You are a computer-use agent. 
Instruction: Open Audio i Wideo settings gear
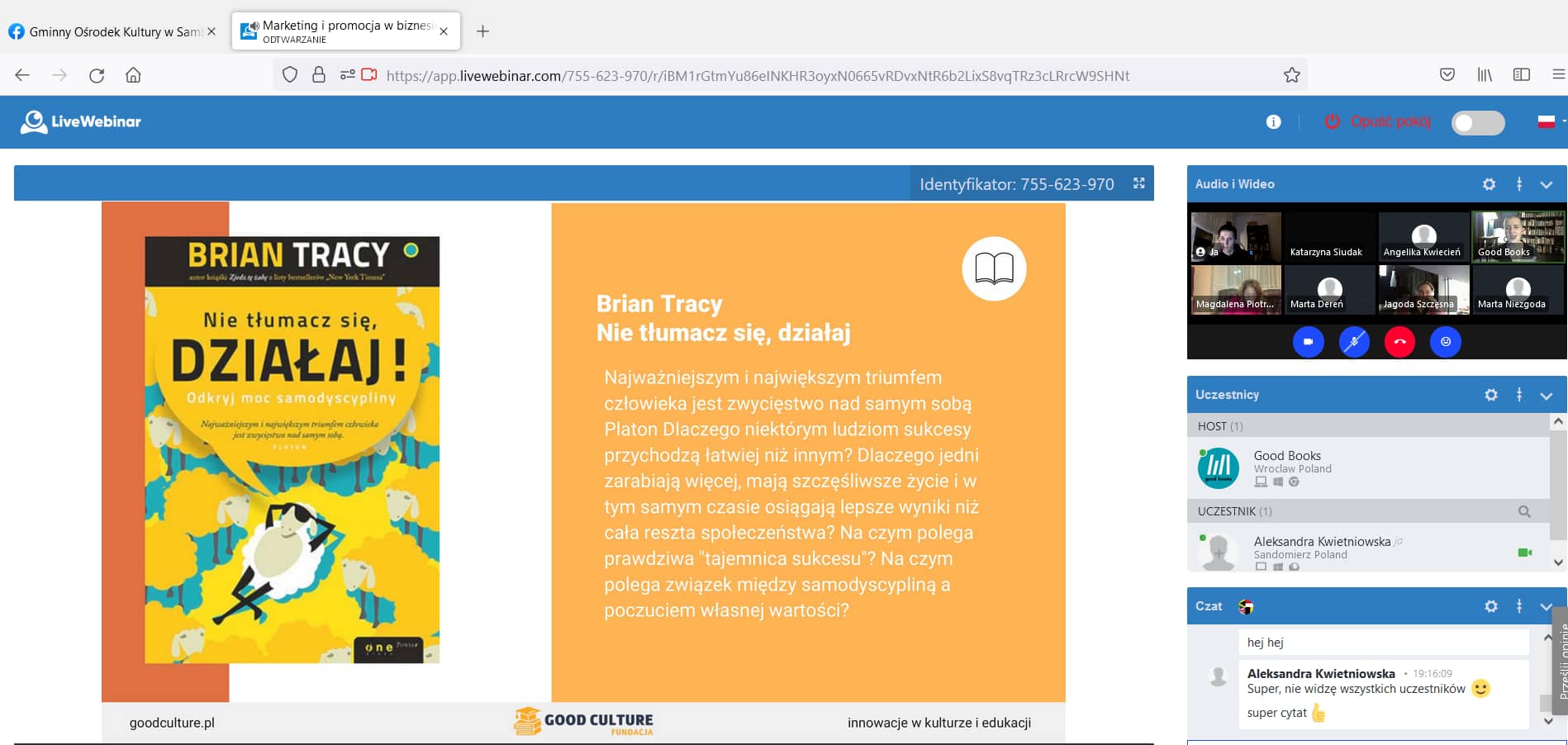pos(1489,184)
